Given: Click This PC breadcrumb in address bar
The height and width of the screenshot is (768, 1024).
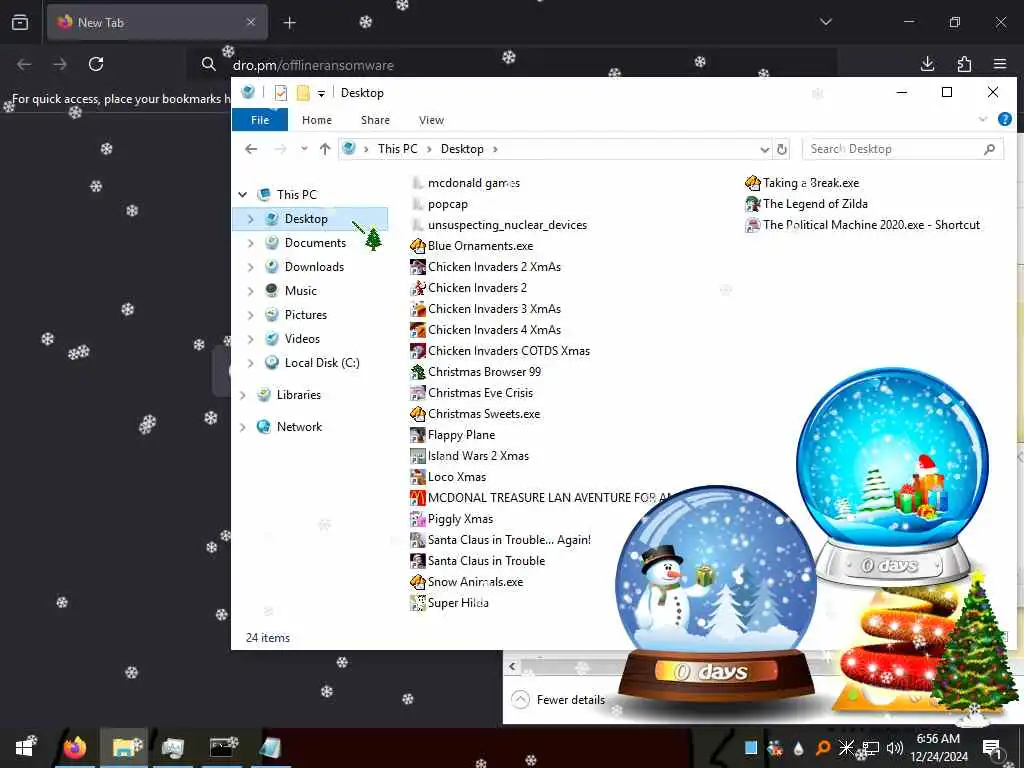Looking at the screenshot, I should 397,149.
